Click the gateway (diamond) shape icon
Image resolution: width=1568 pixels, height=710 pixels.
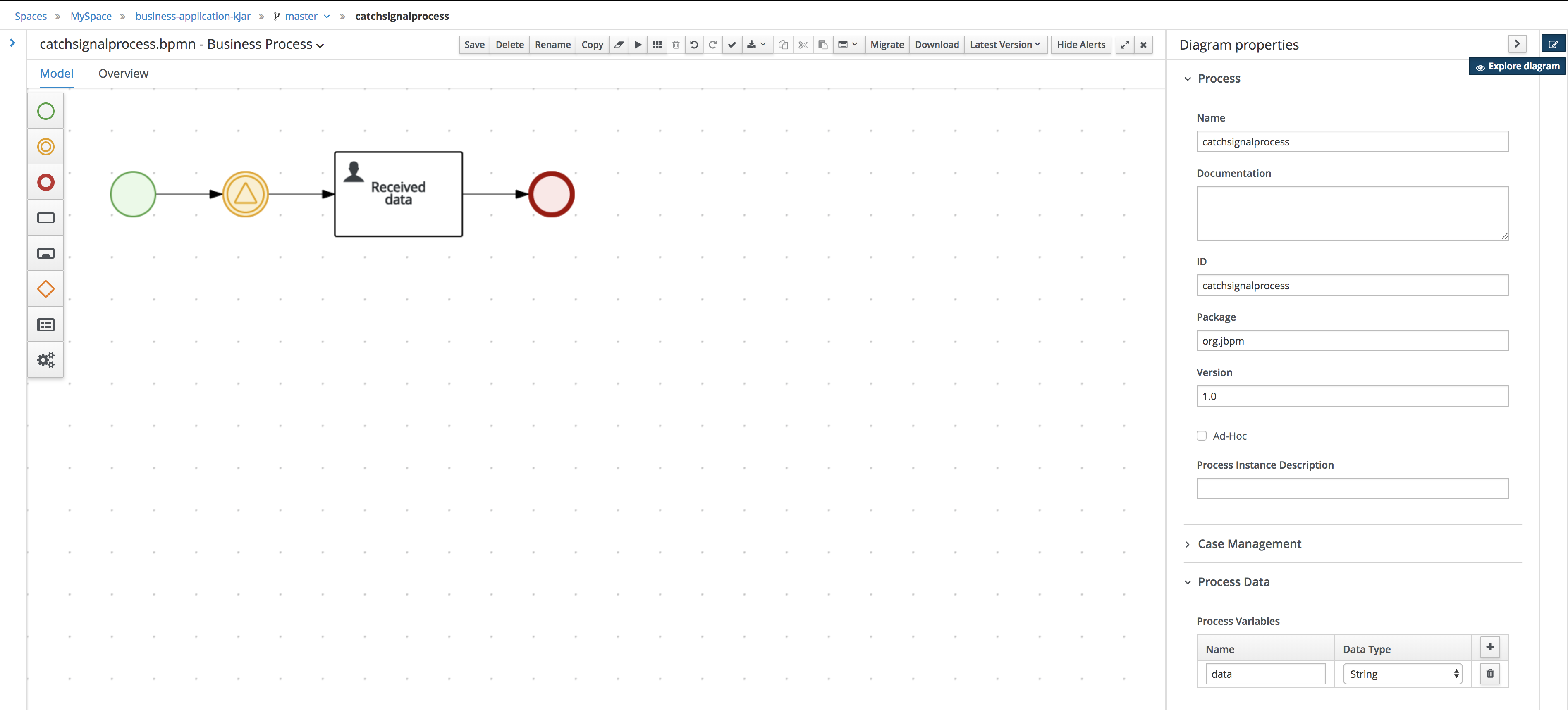[46, 289]
